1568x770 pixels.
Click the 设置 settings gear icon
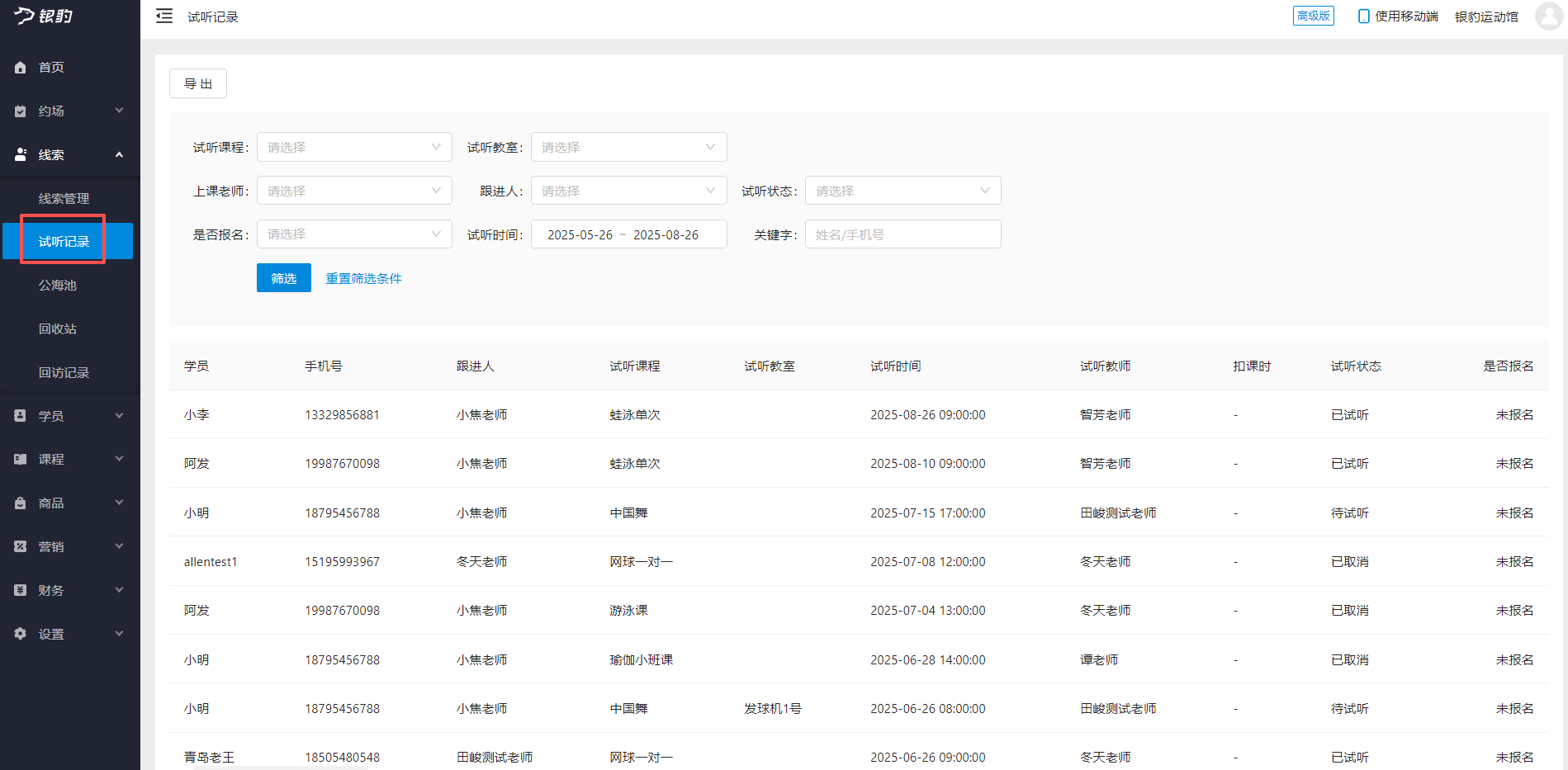click(x=21, y=633)
